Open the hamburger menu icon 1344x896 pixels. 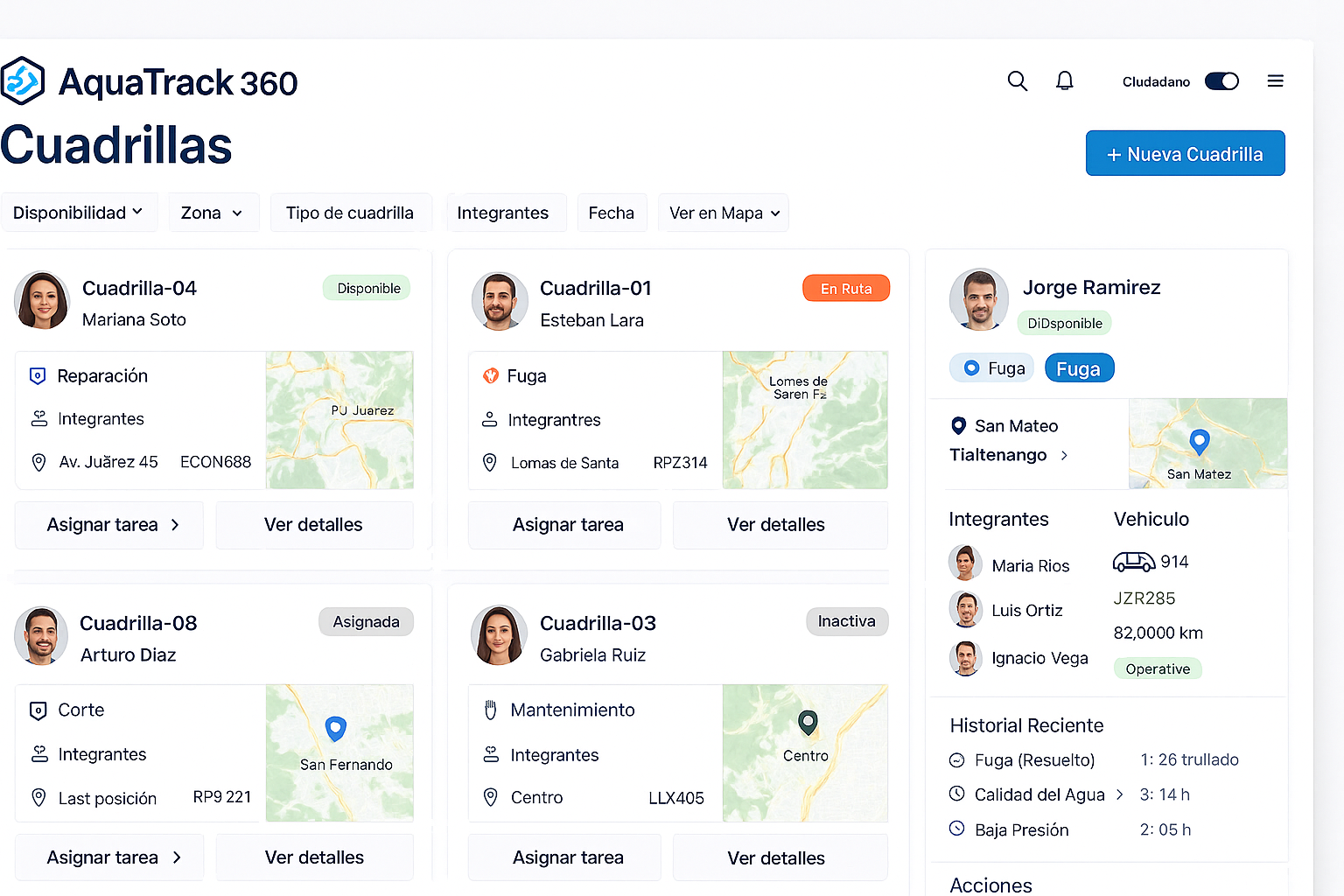[1275, 81]
